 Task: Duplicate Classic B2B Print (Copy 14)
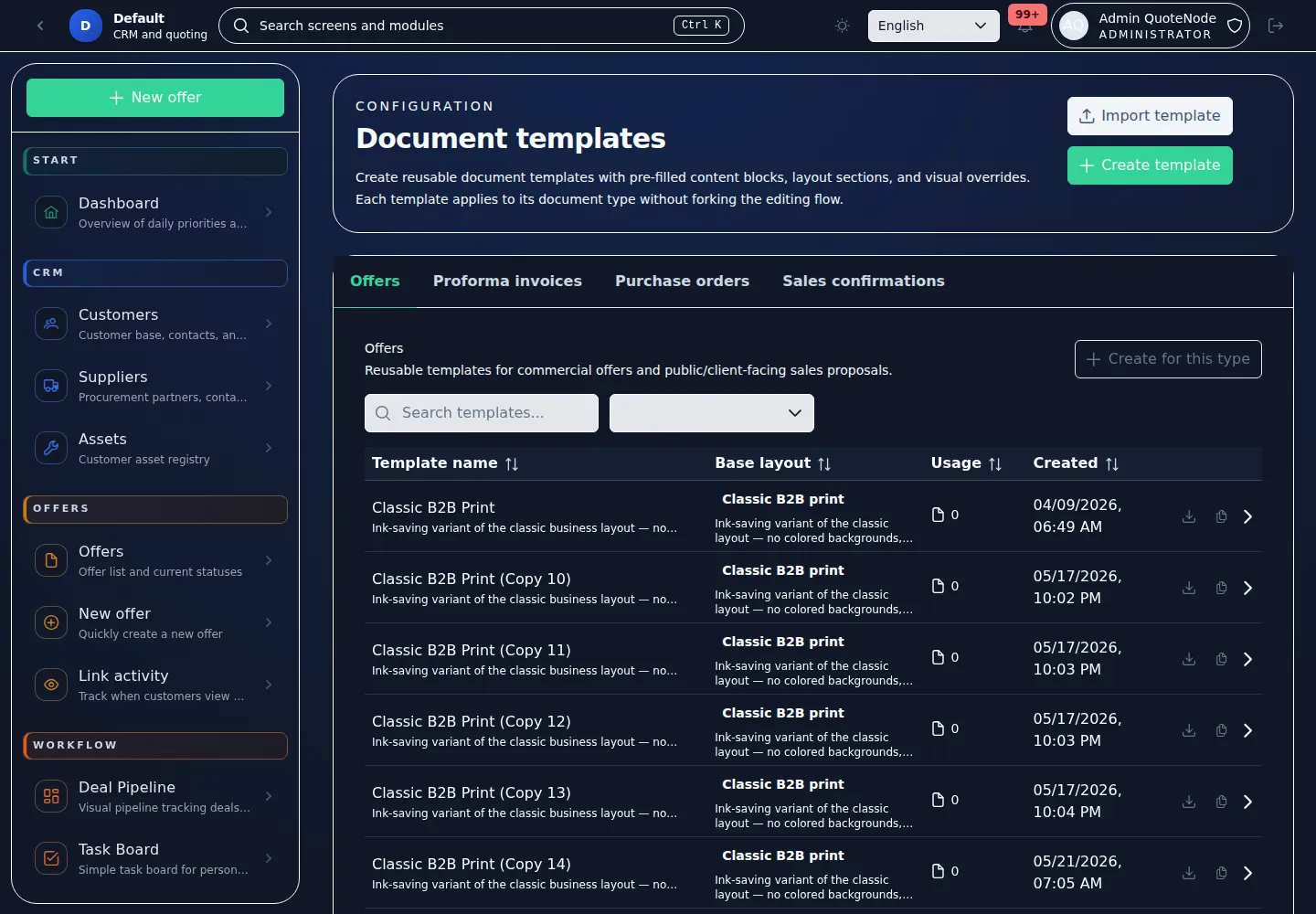[x=1221, y=873]
